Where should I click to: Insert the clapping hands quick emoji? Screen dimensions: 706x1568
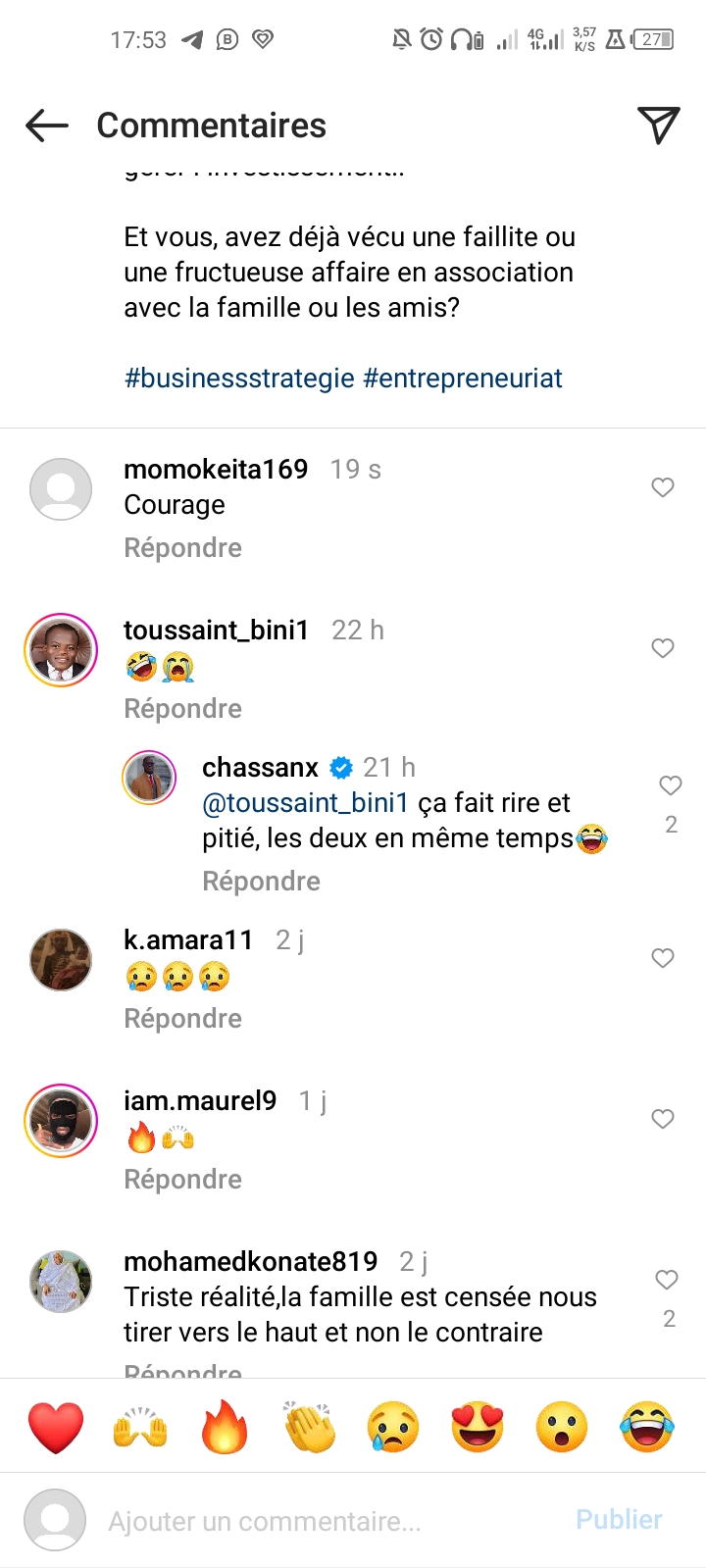pos(309,1427)
